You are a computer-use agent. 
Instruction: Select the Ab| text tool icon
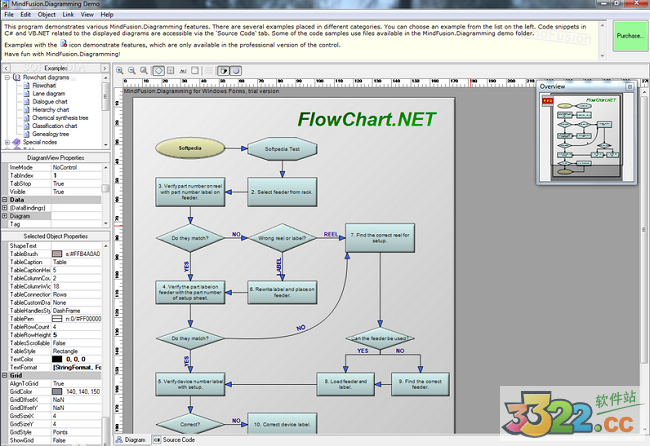point(183,71)
